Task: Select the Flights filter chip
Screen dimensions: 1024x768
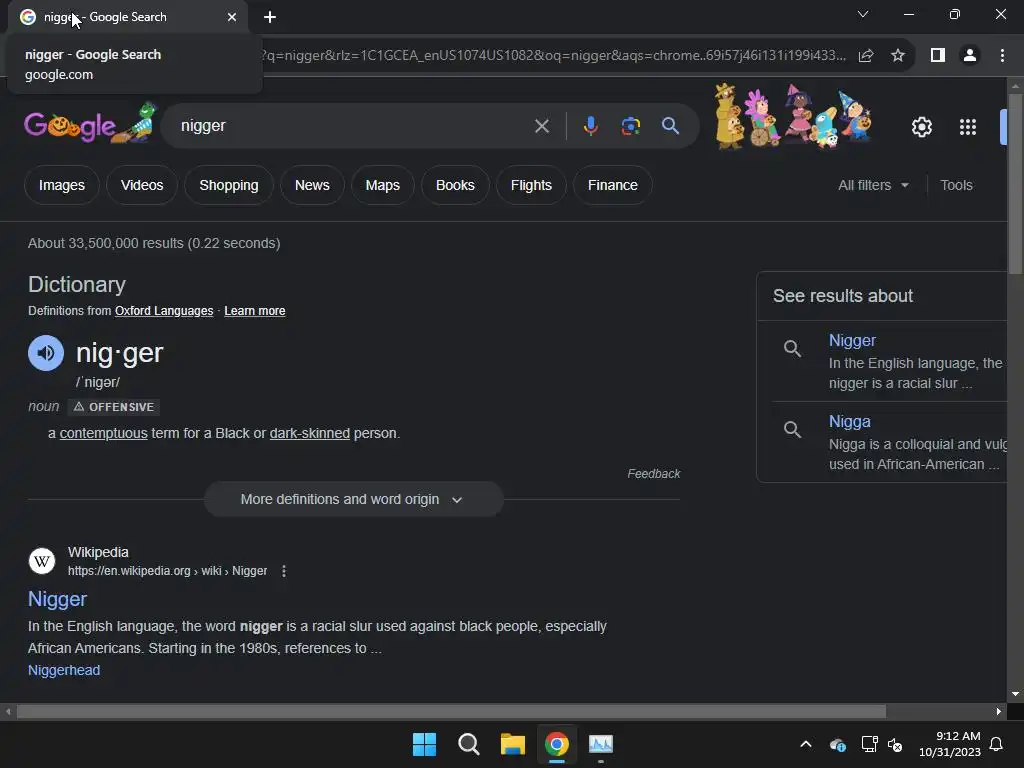Action: coord(531,185)
